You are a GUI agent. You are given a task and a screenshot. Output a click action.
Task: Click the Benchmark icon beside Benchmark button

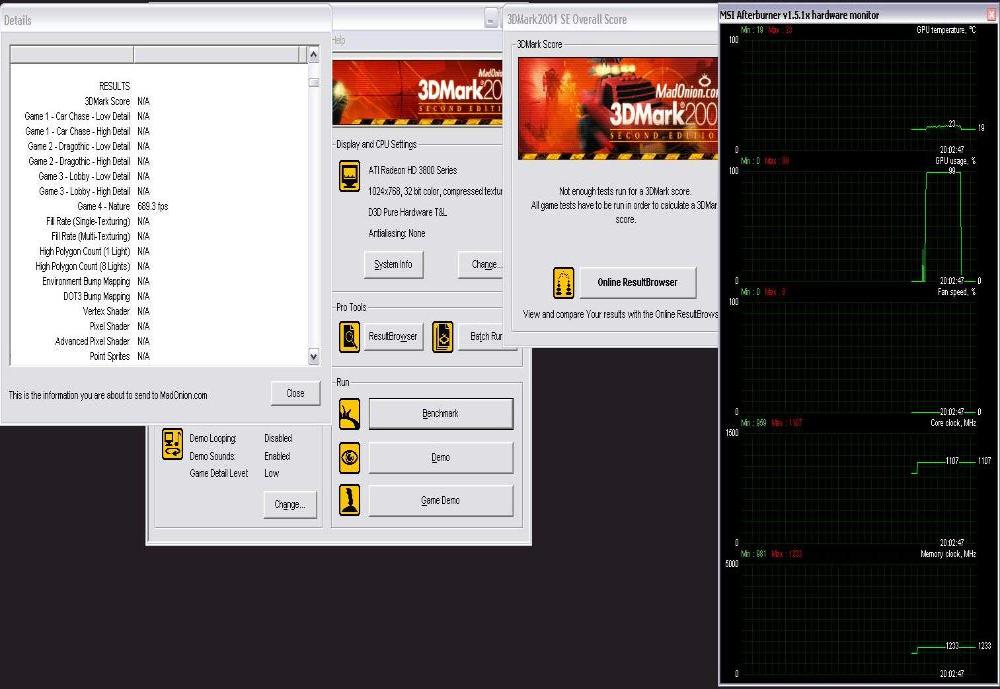[349, 414]
